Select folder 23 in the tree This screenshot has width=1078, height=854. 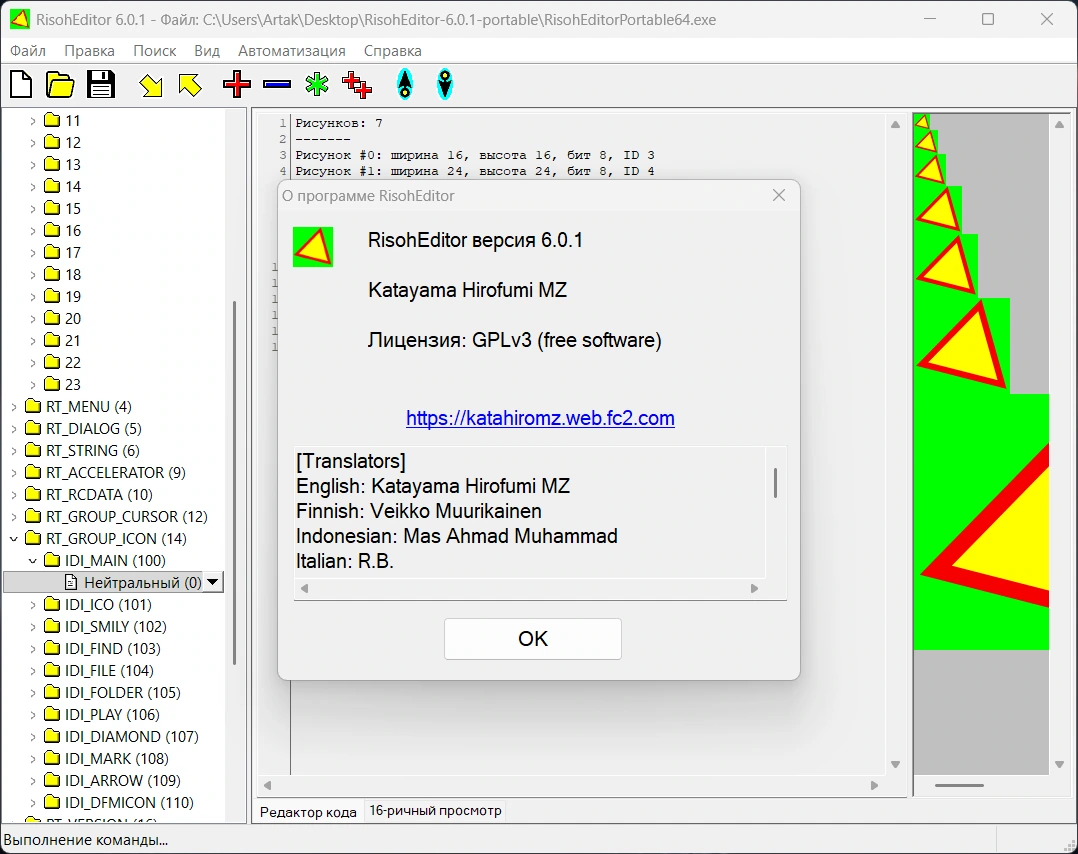72,384
